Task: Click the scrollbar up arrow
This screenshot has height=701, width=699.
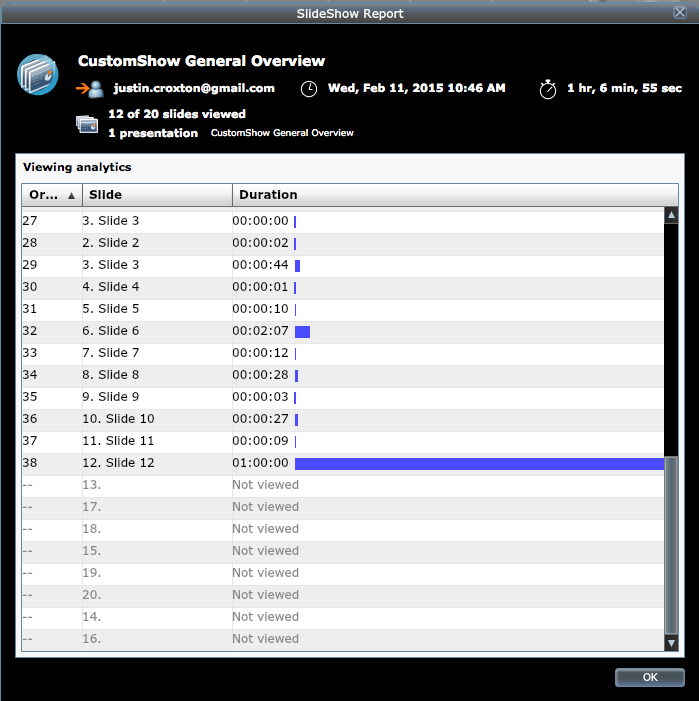Action: (671, 215)
